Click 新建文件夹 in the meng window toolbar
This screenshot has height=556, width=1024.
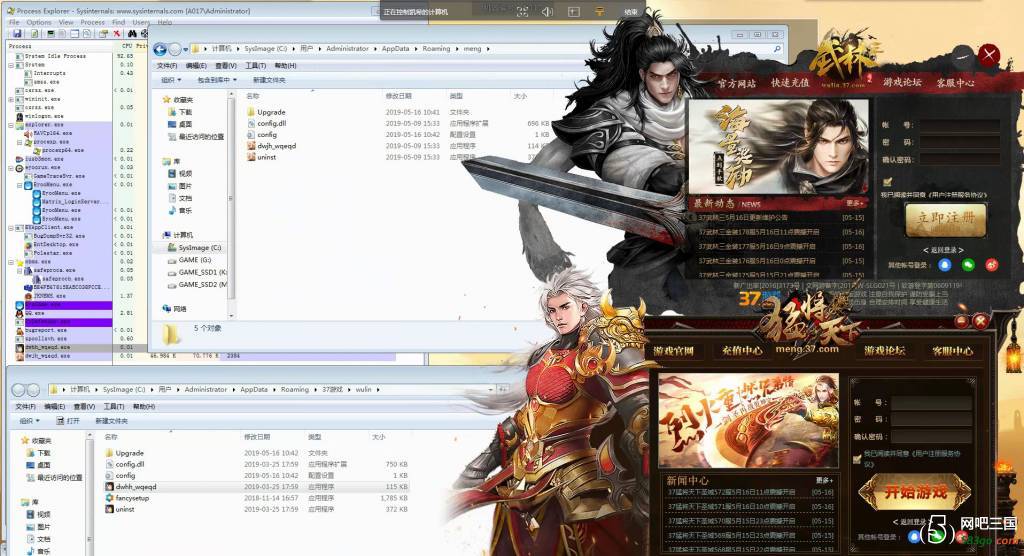(x=269, y=80)
